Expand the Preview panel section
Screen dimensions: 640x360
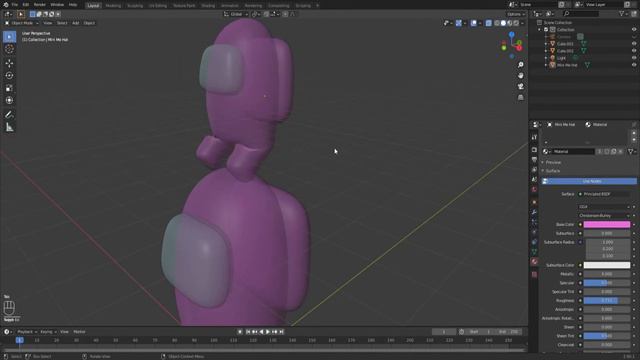[x=552, y=162]
